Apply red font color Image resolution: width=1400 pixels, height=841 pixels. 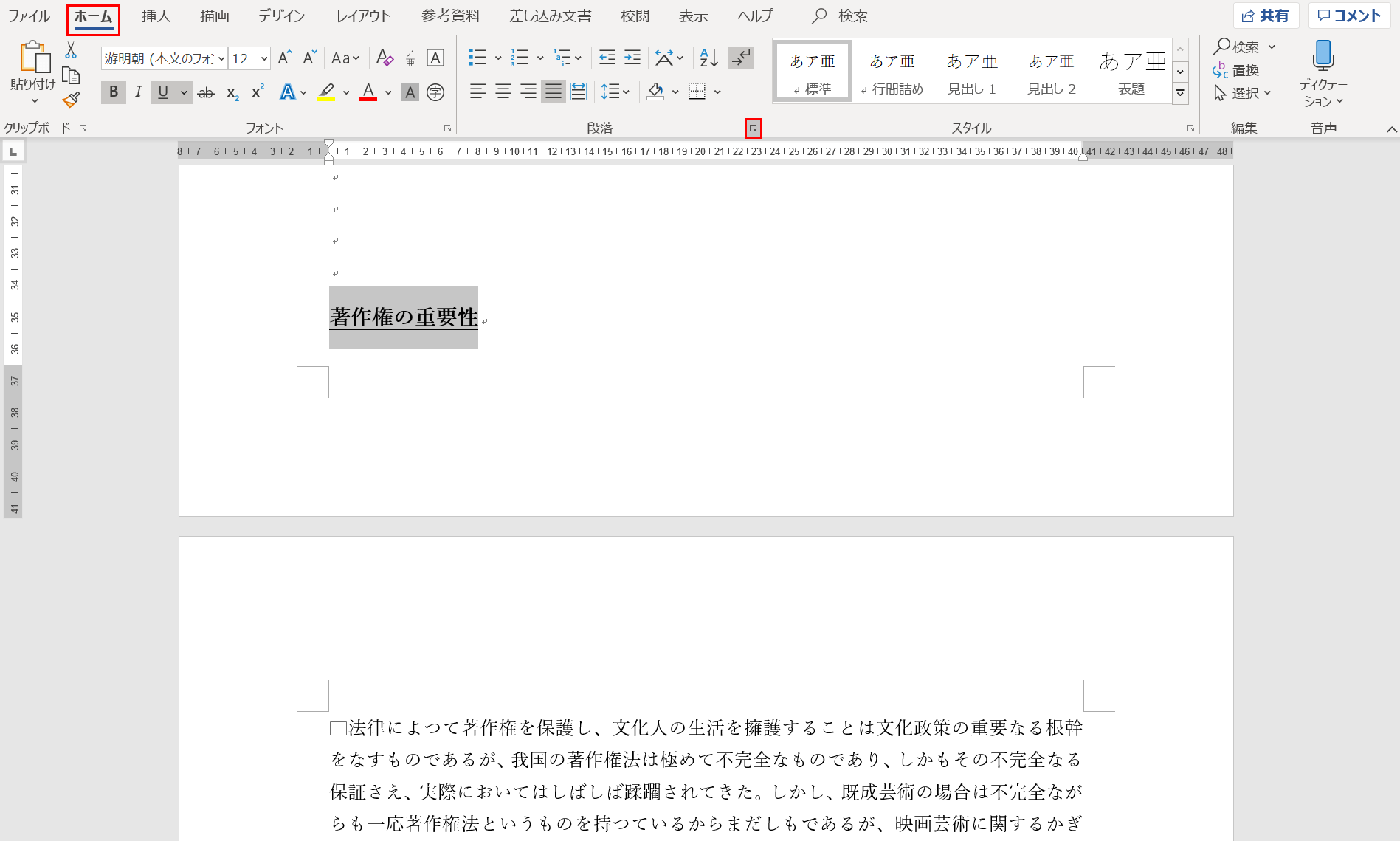(368, 92)
